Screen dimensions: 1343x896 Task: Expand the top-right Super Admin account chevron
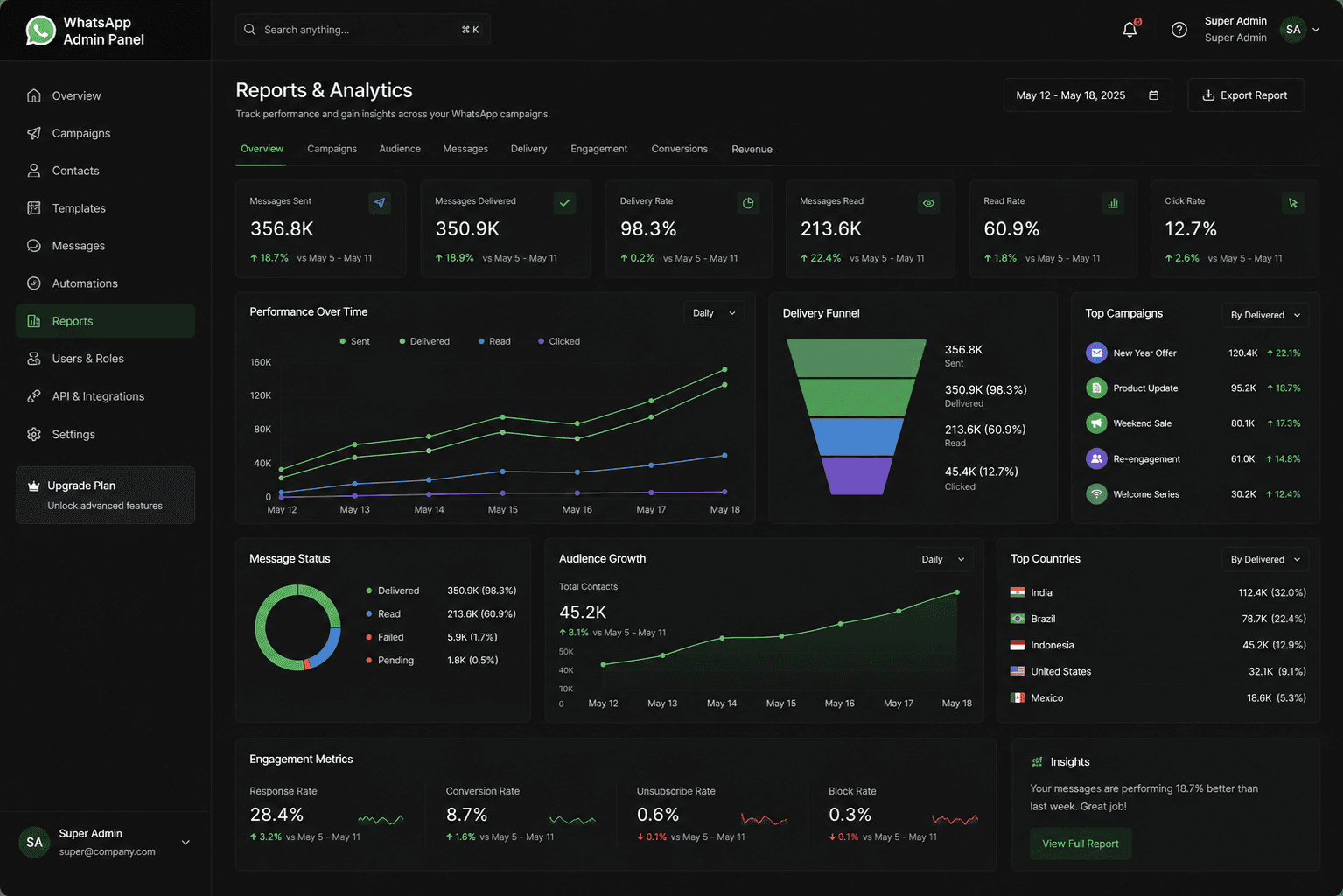(x=1315, y=30)
